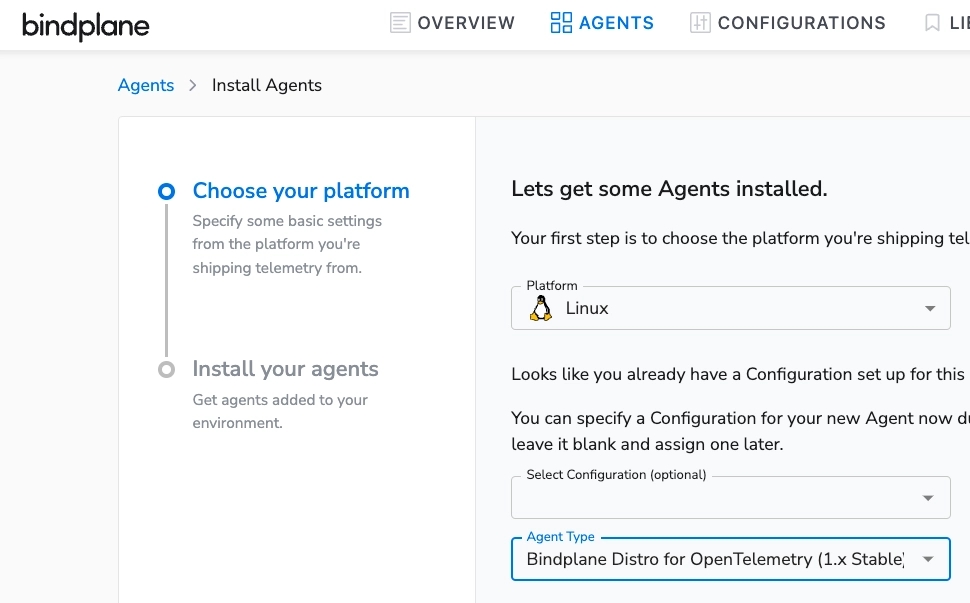The width and height of the screenshot is (970, 603).
Task: Click the Configurations sliders icon
Action: (x=700, y=23)
